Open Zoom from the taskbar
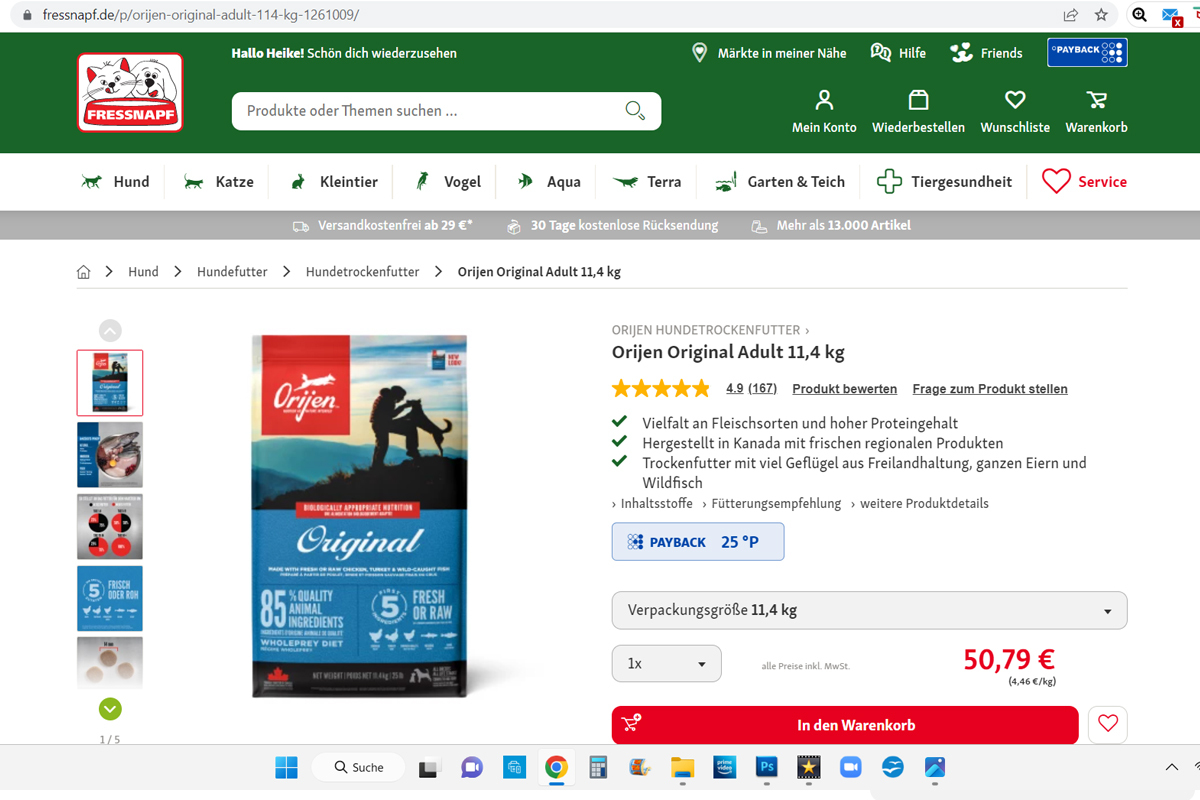Image resolution: width=1200 pixels, height=800 pixels. (x=850, y=767)
